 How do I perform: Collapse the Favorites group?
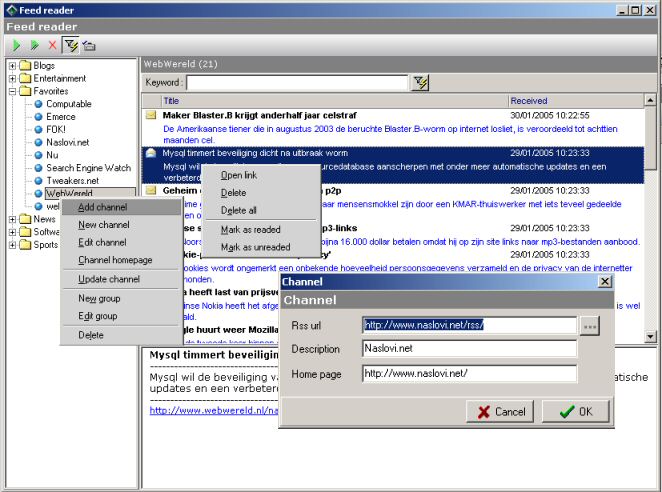(x=12, y=91)
